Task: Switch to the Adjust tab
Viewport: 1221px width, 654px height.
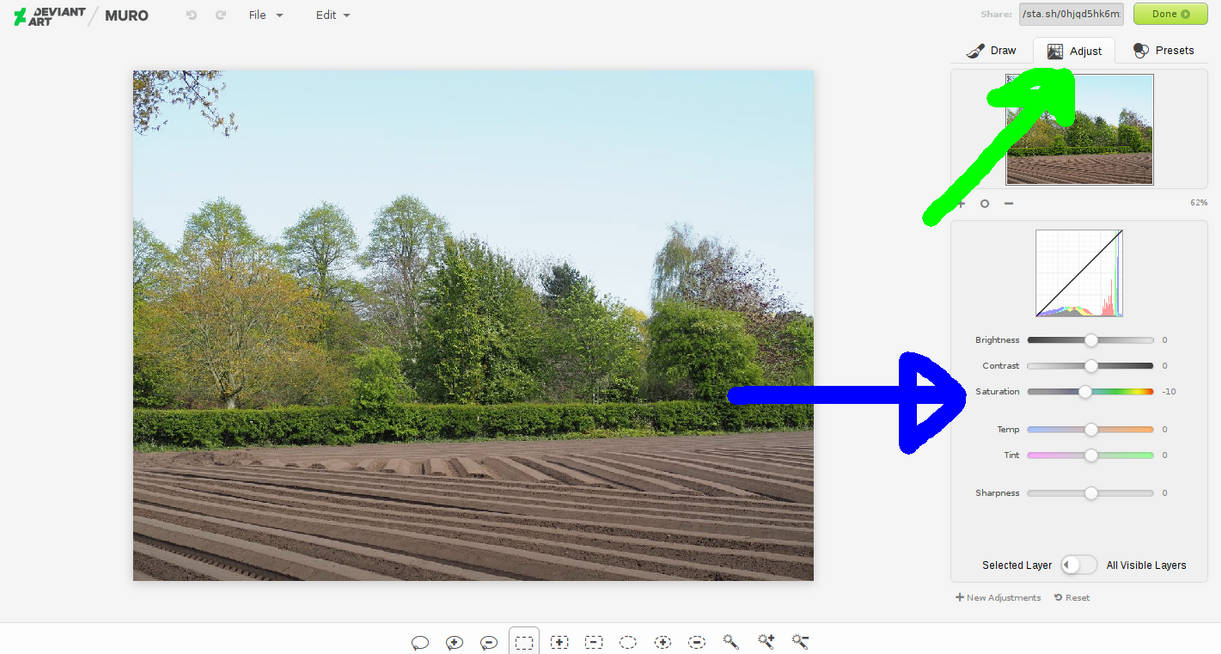Action: (x=1074, y=51)
